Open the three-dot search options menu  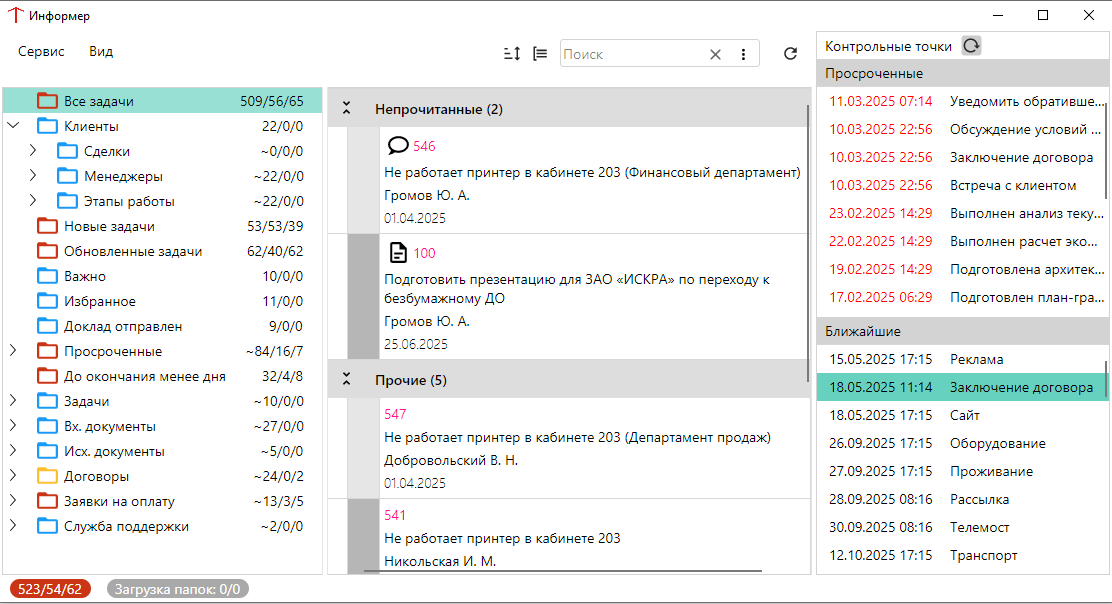pyautogui.click(x=743, y=53)
